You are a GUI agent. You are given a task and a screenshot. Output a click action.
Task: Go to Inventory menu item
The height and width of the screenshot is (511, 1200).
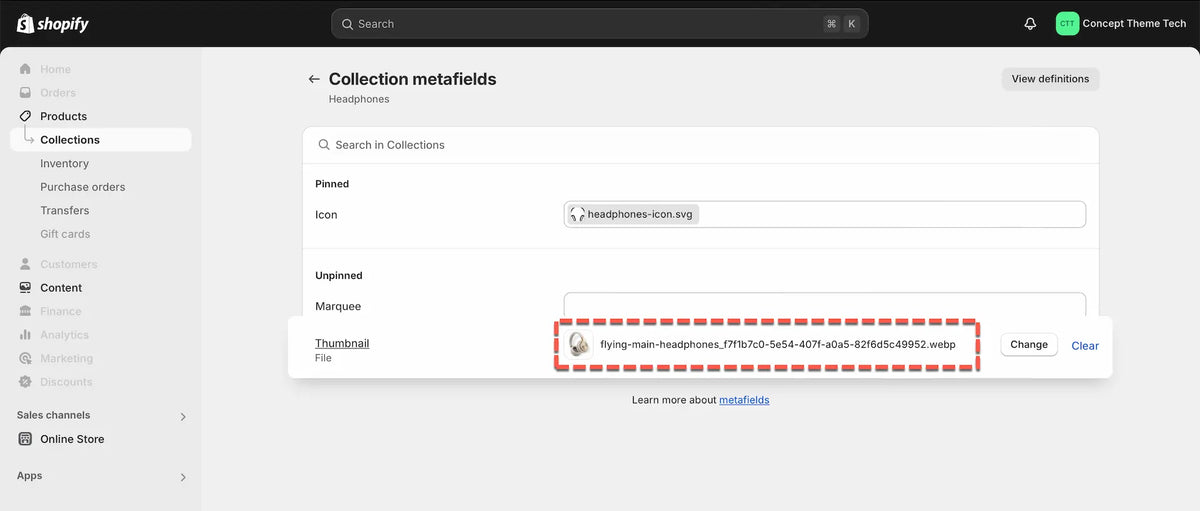click(64, 164)
